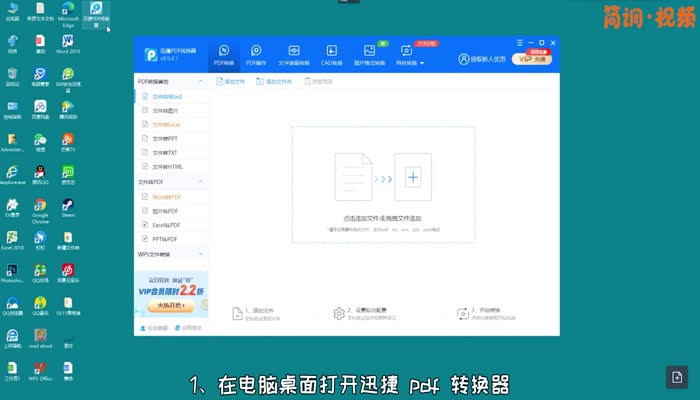The image size is (700, 400).
Task: Select the 网易云音乐 desktop icon
Action: (x=68, y=273)
